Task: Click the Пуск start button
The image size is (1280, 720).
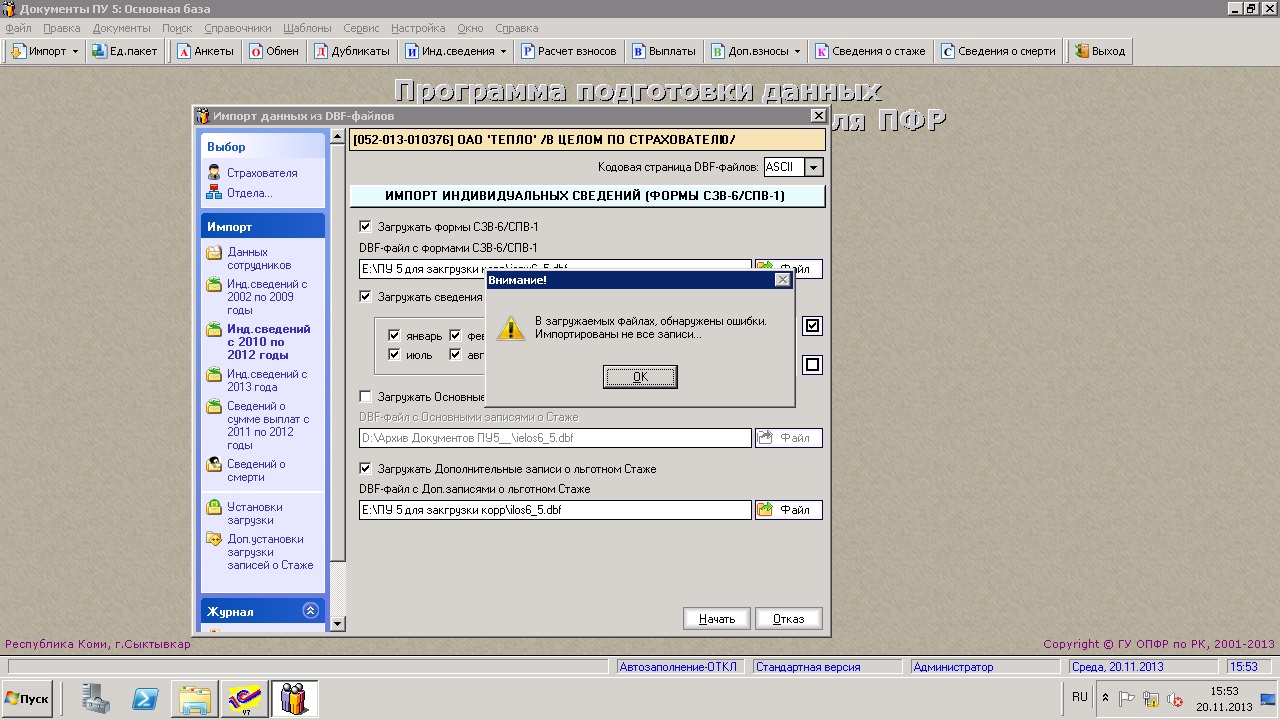Action: pyautogui.click(x=27, y=699)
